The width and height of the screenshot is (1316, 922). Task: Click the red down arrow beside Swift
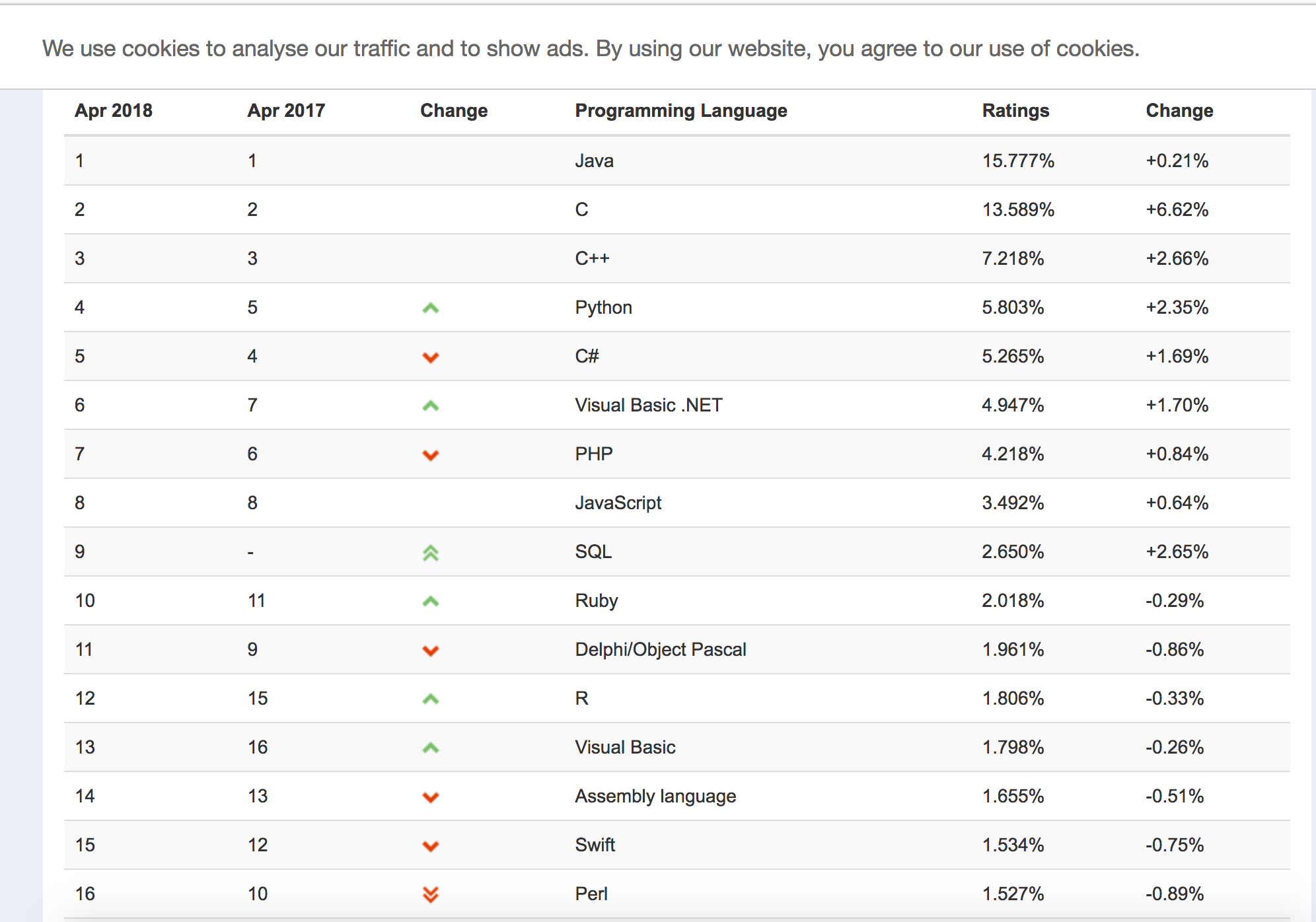pyautogui.click(x=431, y=846)
